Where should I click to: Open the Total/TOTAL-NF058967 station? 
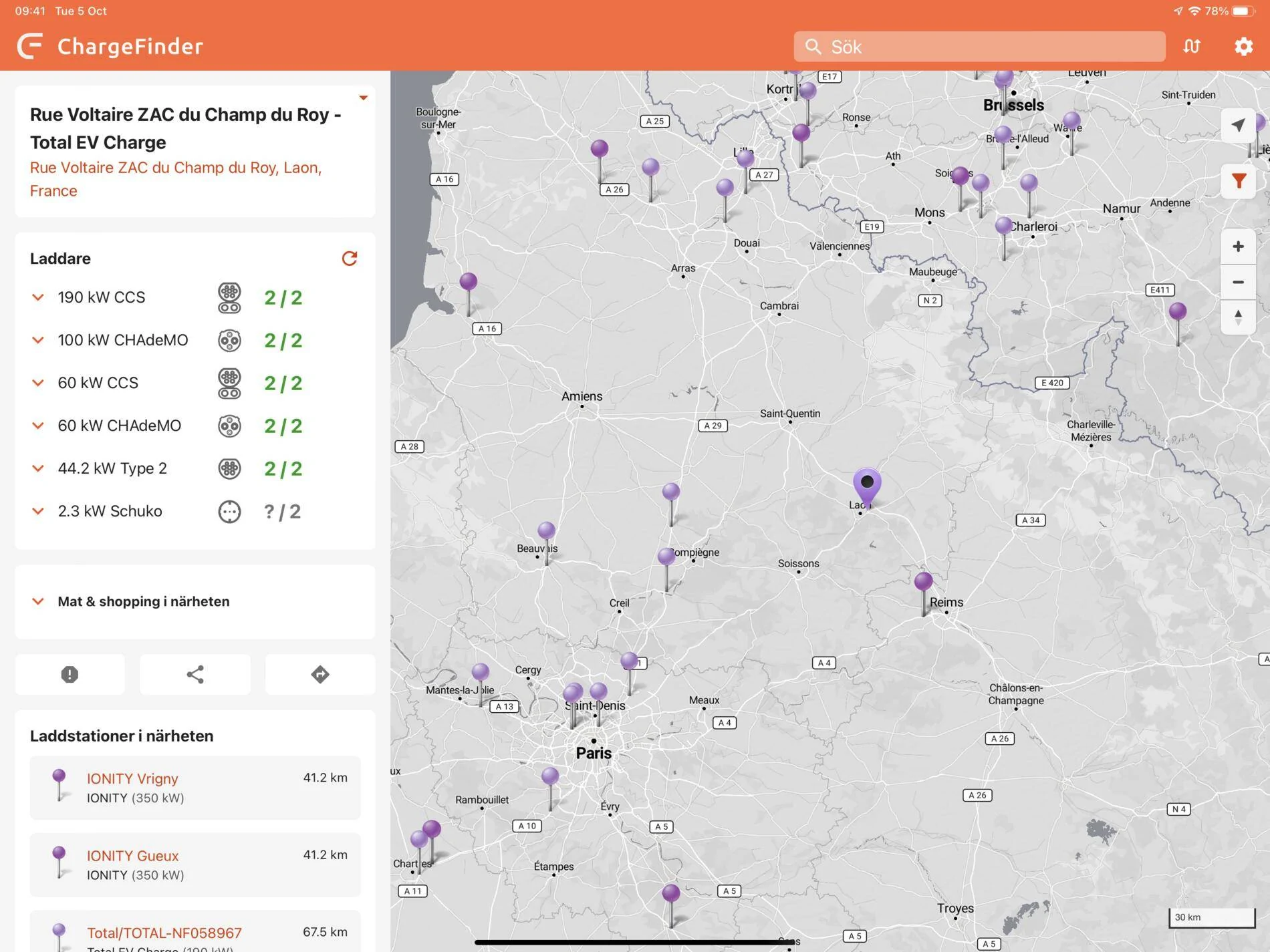(195, 931)
